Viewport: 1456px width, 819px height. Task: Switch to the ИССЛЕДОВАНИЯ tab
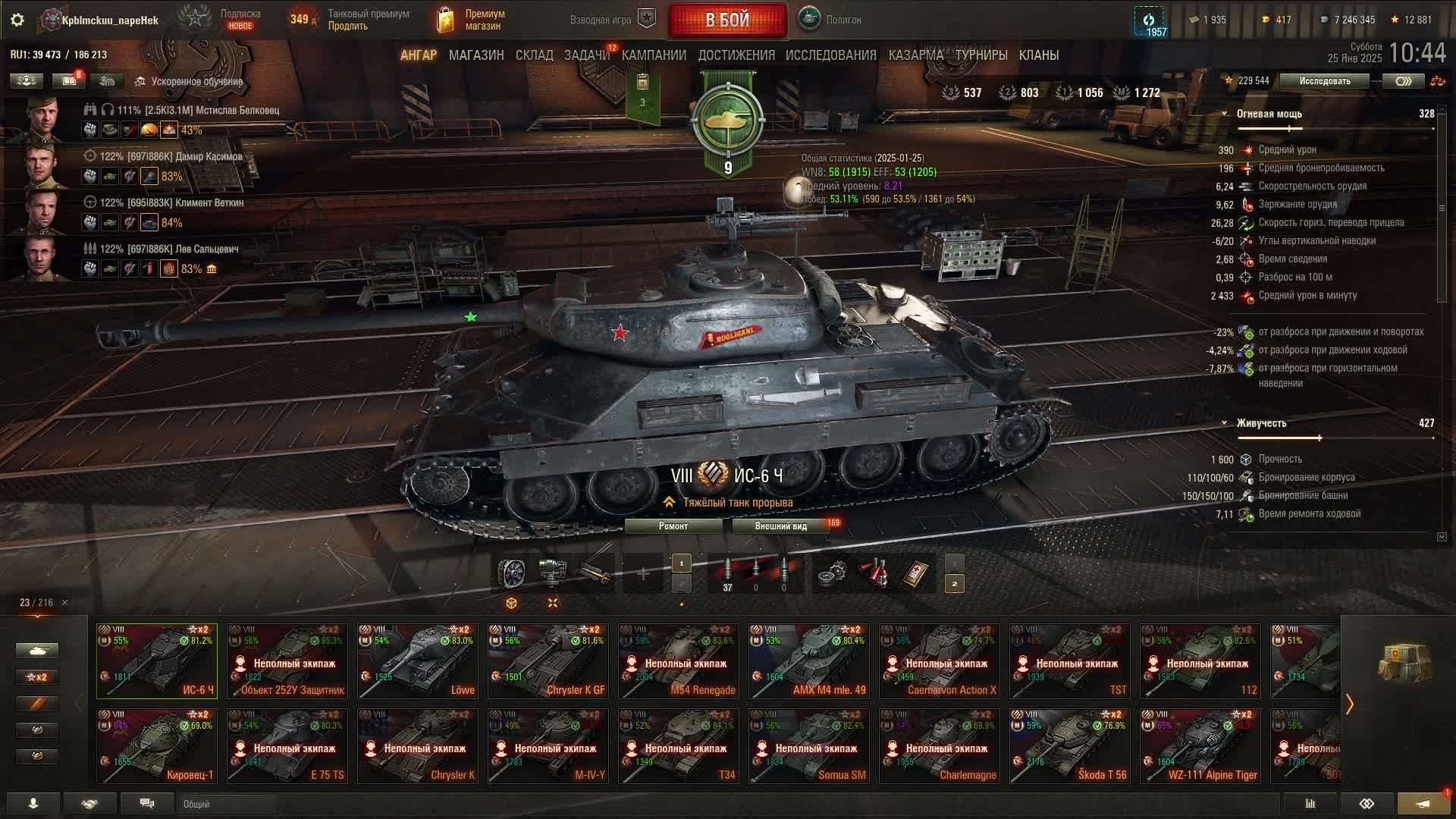point(831,55)
